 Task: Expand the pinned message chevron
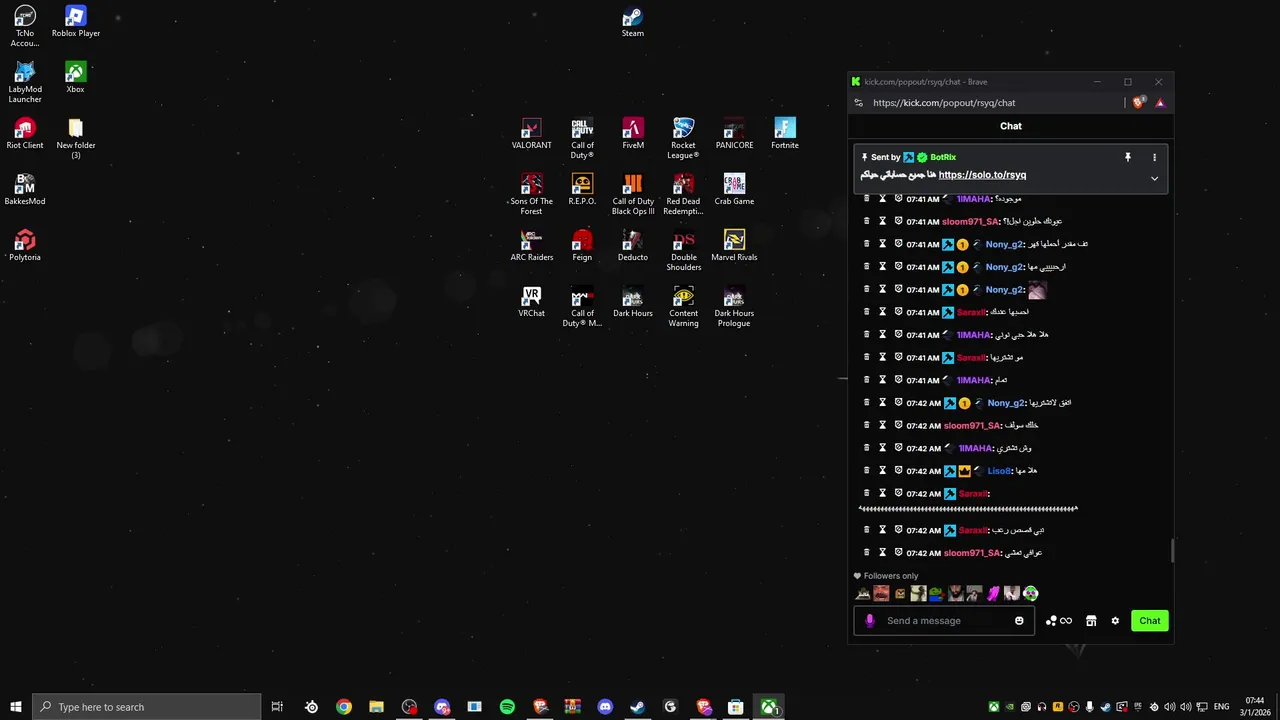(x=1154, y=179)
